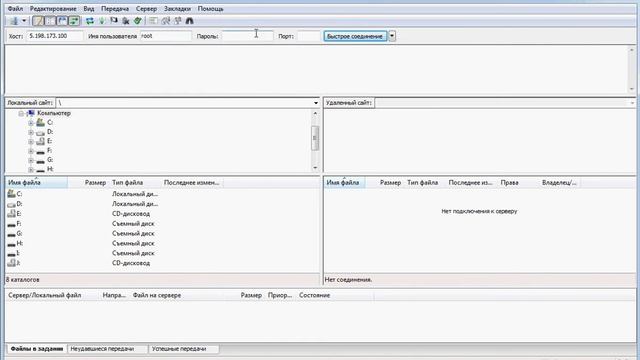Select the C: drive icon in file list
The image size is (640, 360).
(11, 194)
